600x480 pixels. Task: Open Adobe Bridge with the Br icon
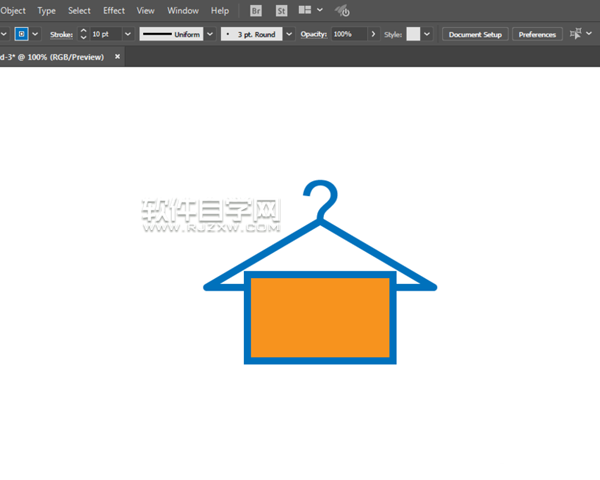click(256, 11)
